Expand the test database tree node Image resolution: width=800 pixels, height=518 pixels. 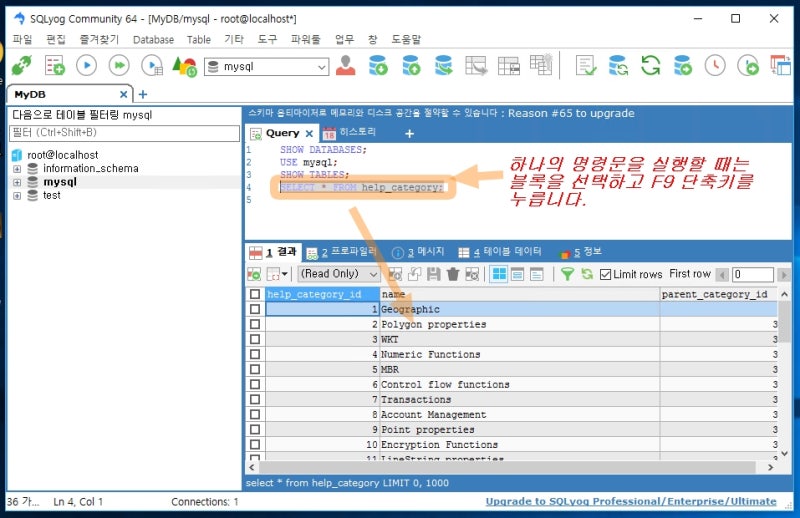(17, 196)
